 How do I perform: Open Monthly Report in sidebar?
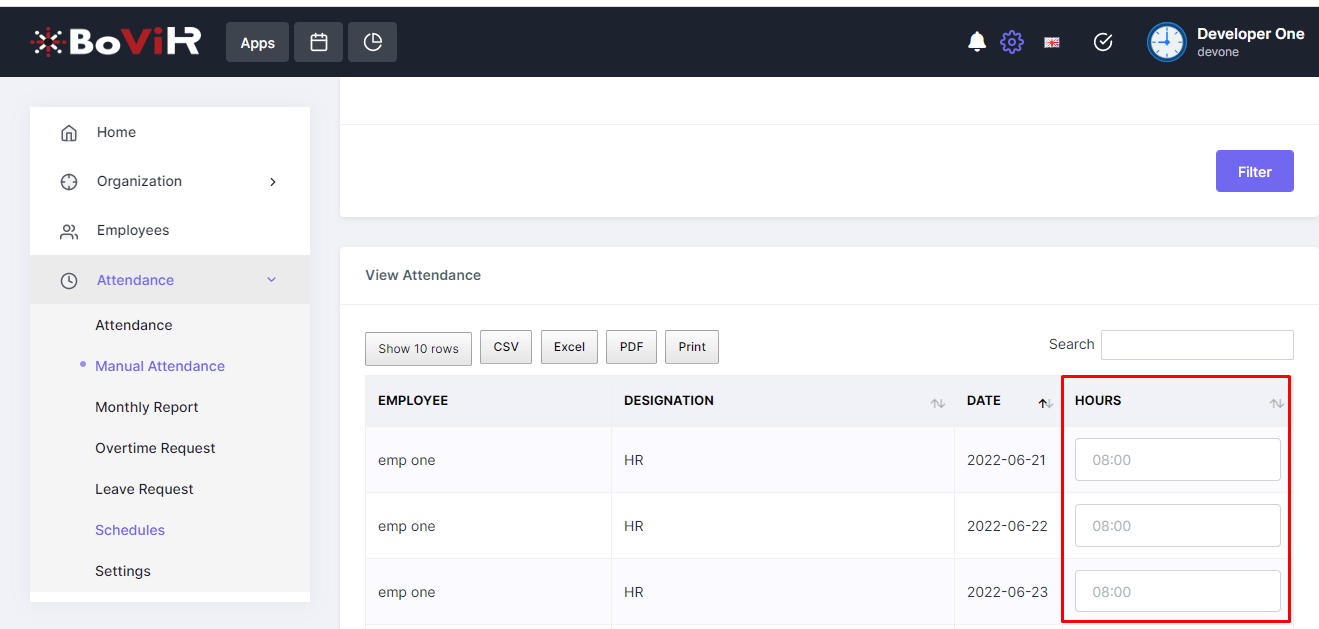[147, 407]
